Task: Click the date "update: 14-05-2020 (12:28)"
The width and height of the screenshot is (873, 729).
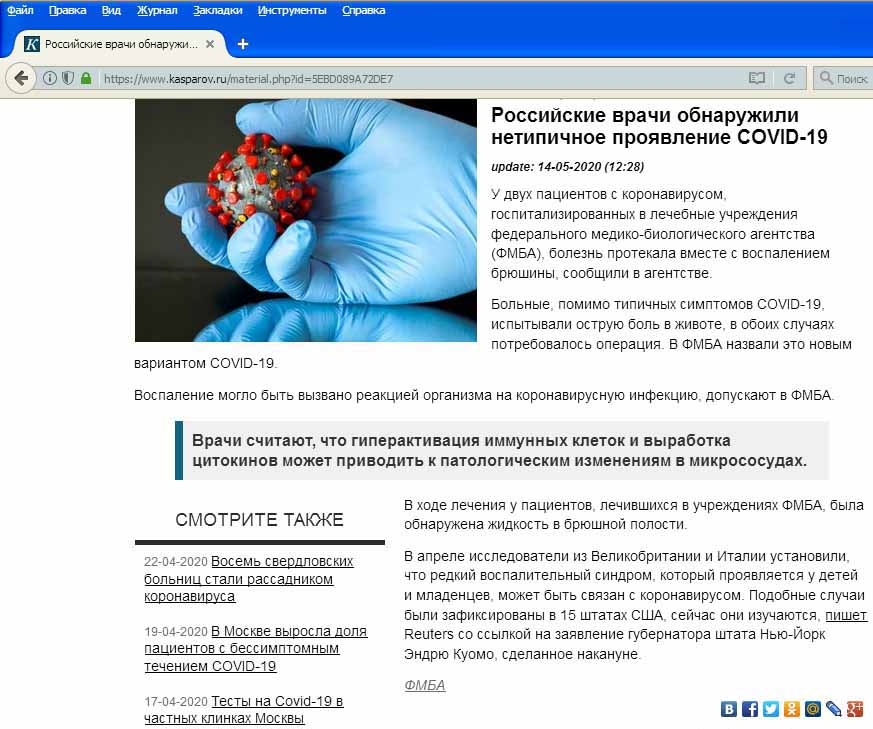Action: pos(567,167)
